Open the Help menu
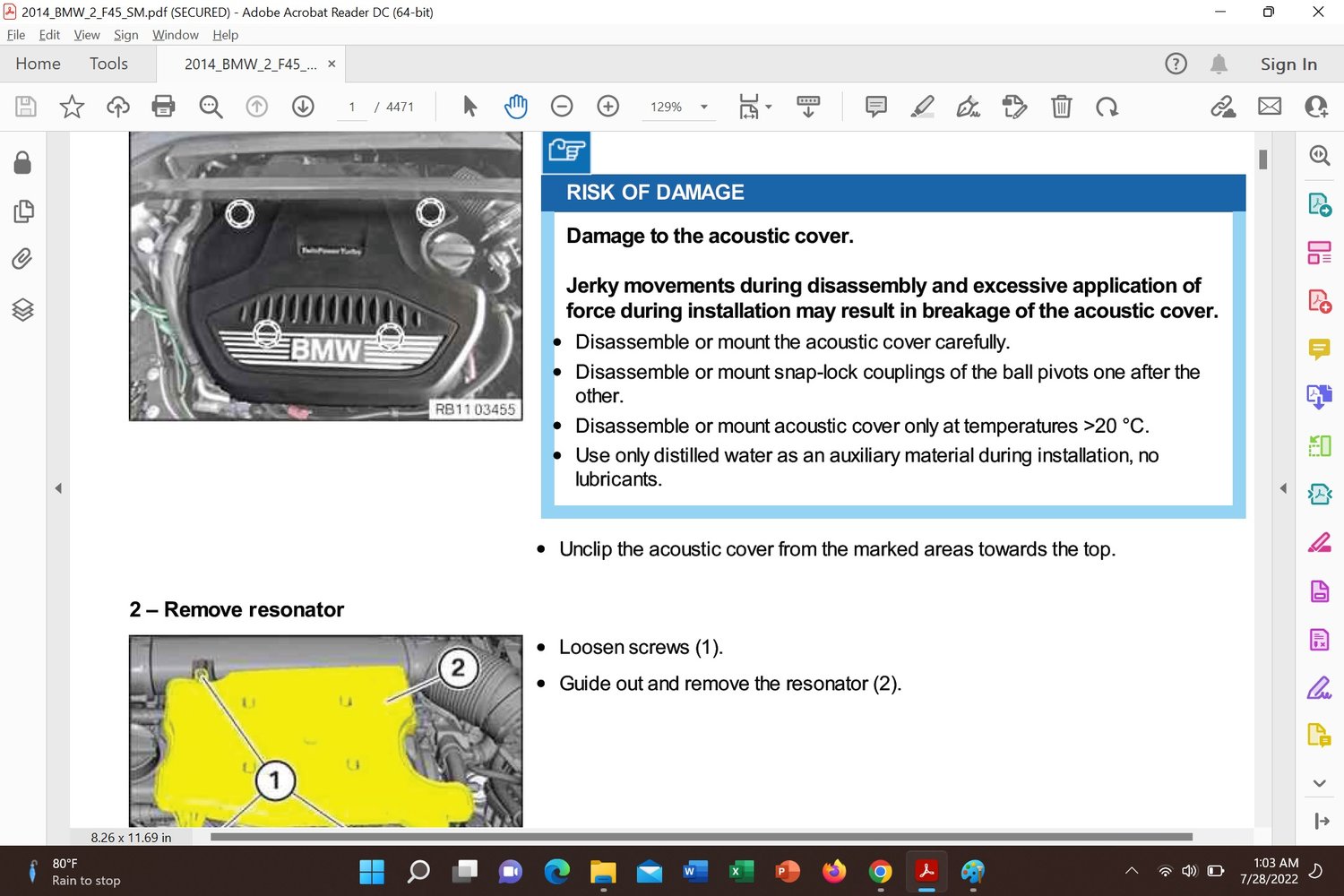1344x896 pixels. (x=226, y=35)
